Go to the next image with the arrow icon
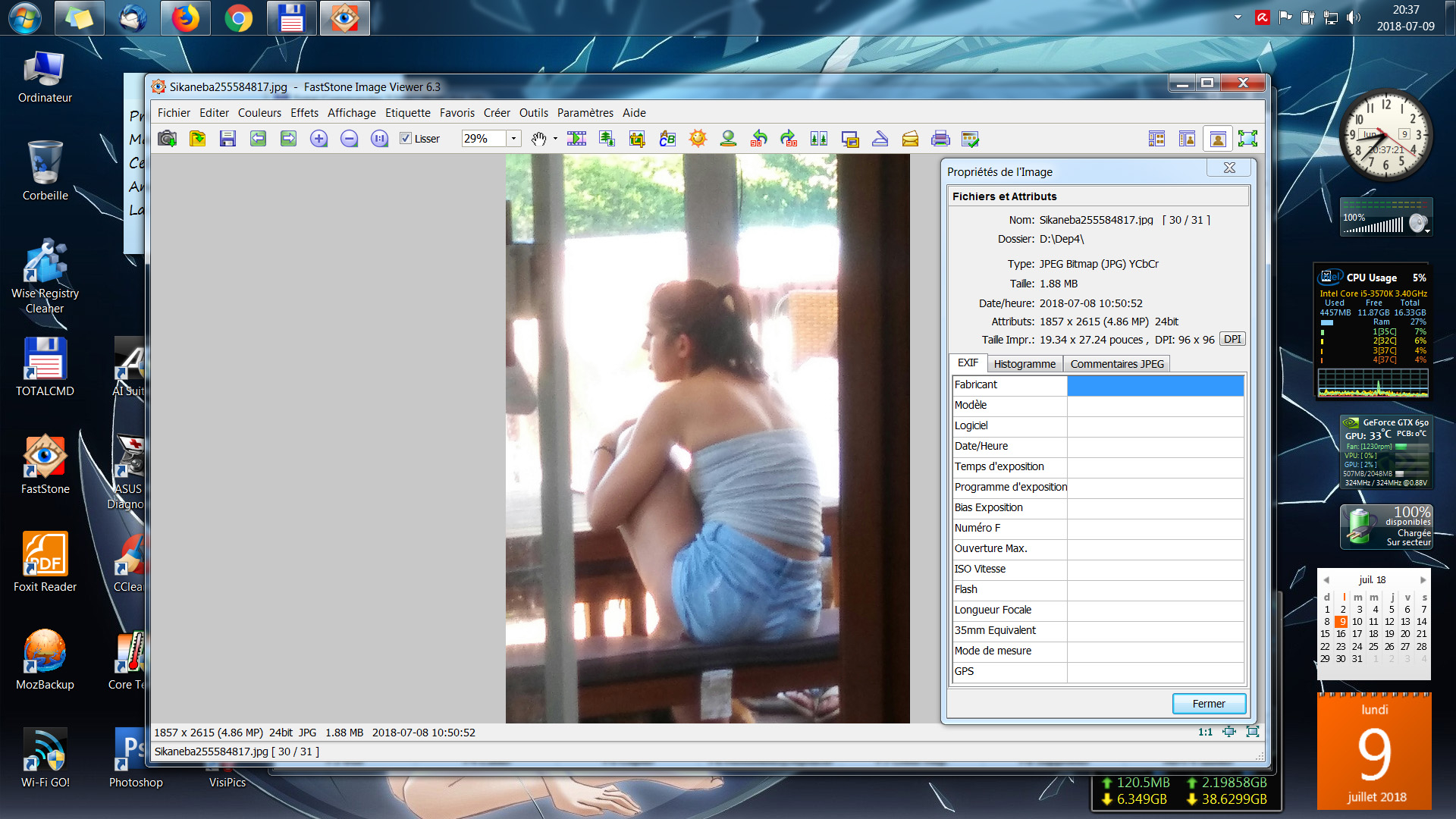The width and height of the screenshot is (1456, 819). [x=288, y=139]
